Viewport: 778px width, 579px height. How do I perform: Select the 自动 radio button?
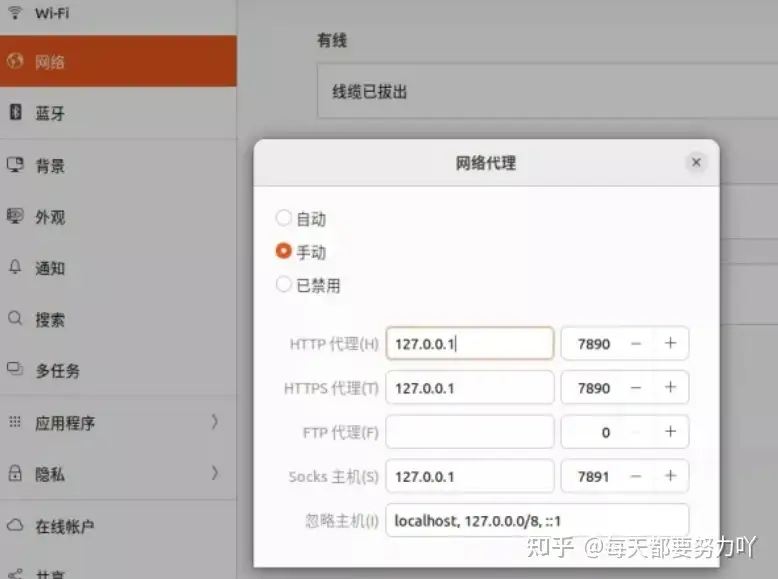click(283, 217)
